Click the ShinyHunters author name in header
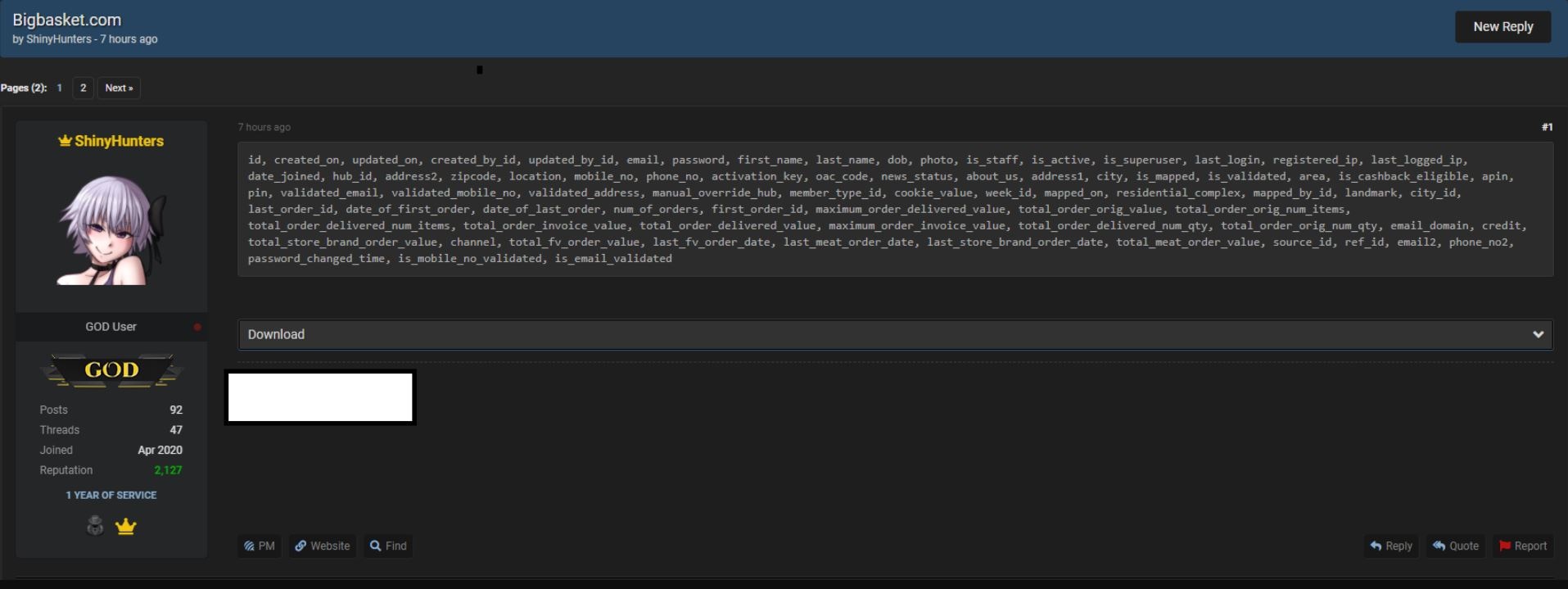 pyautogui.click(x=59, y=39)
